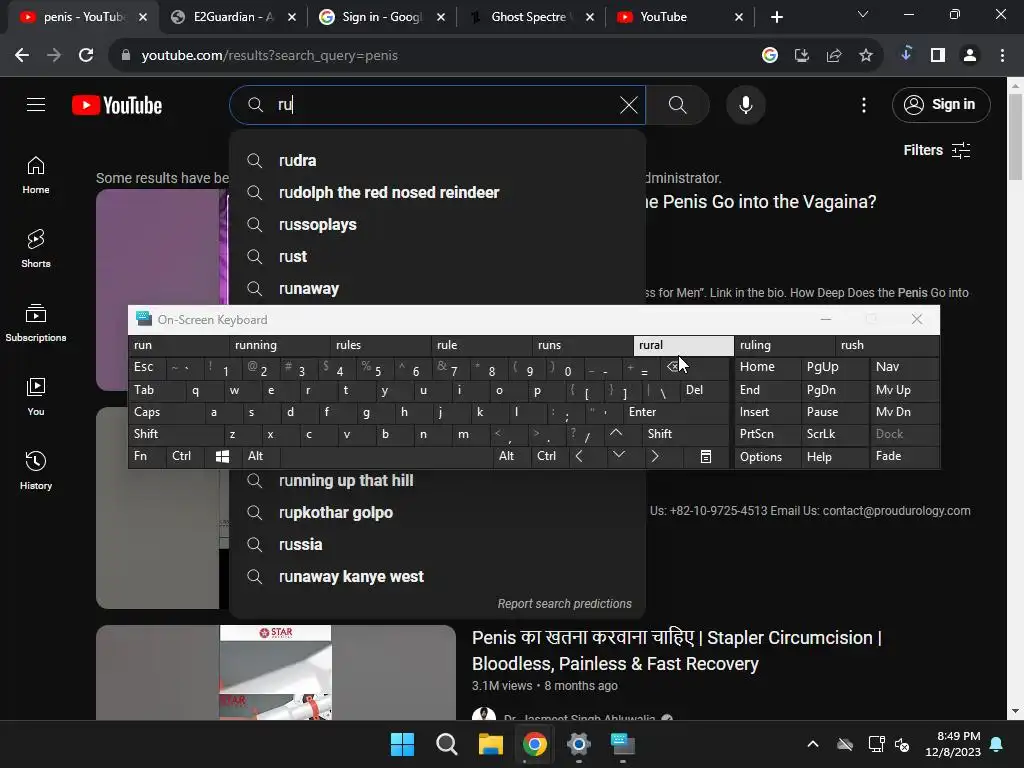Toggle the left Ctrl key on the keyboard

point(185,456)
